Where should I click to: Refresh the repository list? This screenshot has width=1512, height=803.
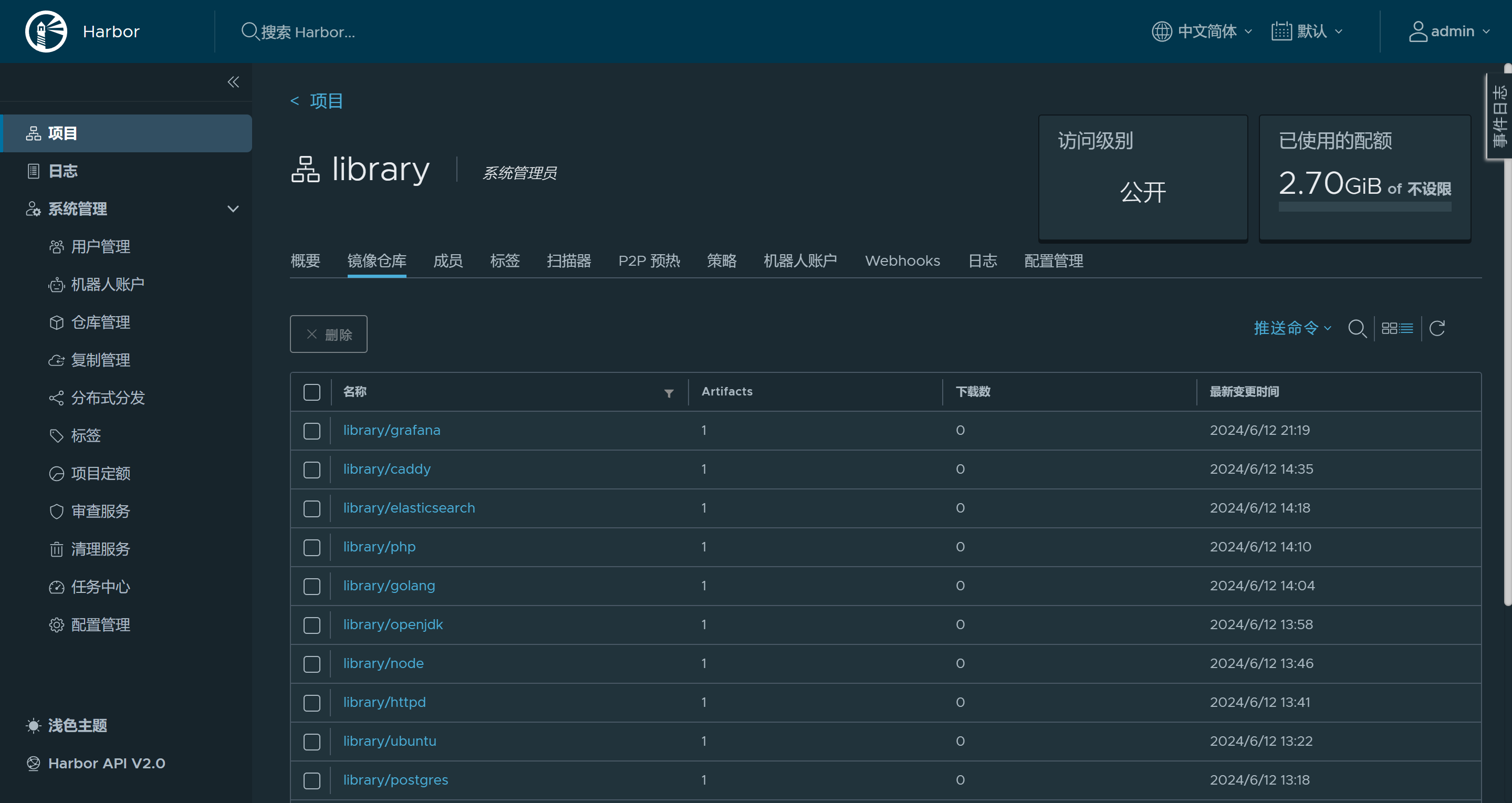(x=1436, y=328)
